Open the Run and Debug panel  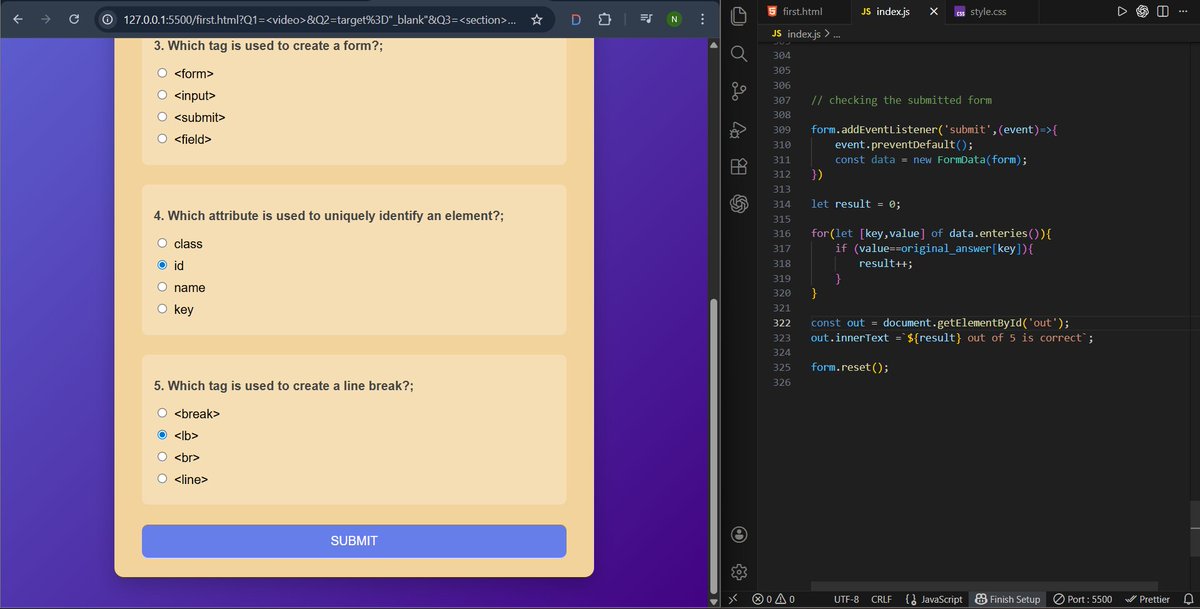[738, 129]
